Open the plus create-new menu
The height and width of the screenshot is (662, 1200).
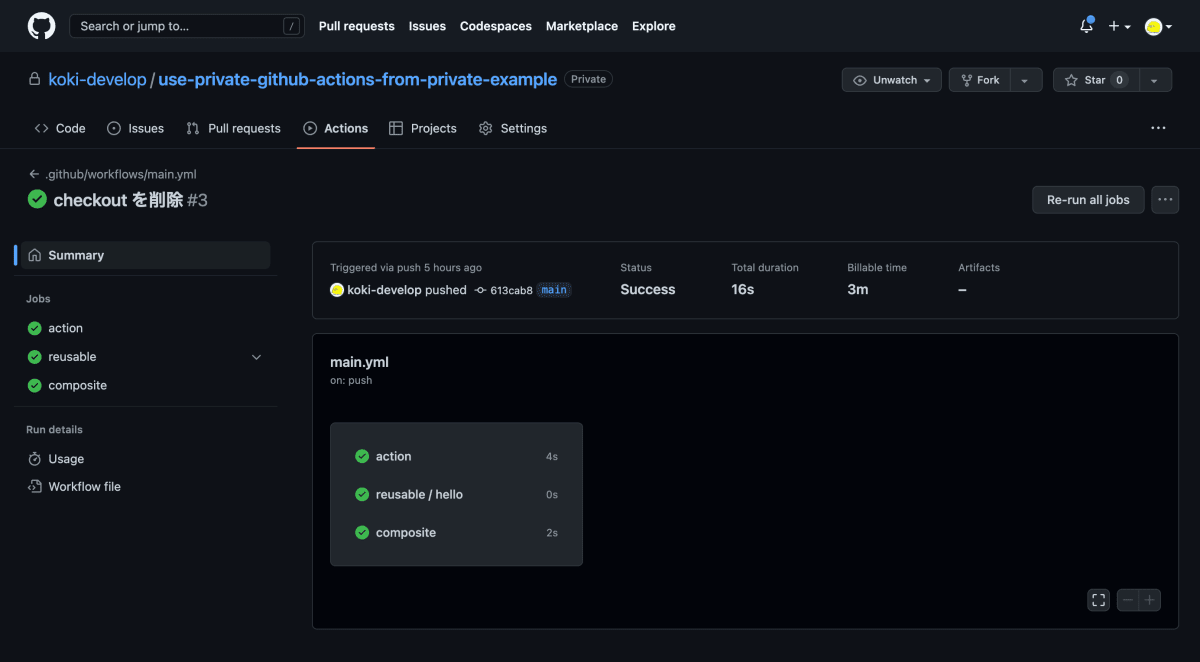coord(1119,26)
